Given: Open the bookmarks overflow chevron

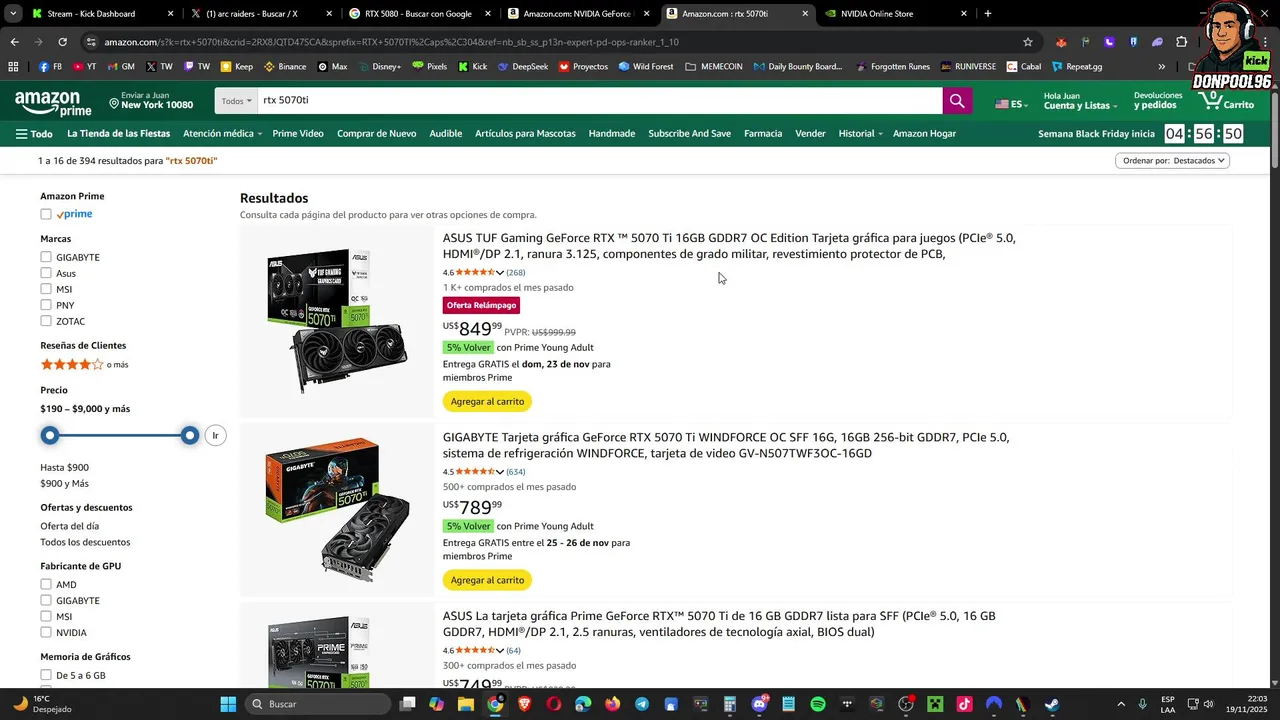Looking at the screenshot, I should pyautogui.click(x=1161, y=67).
